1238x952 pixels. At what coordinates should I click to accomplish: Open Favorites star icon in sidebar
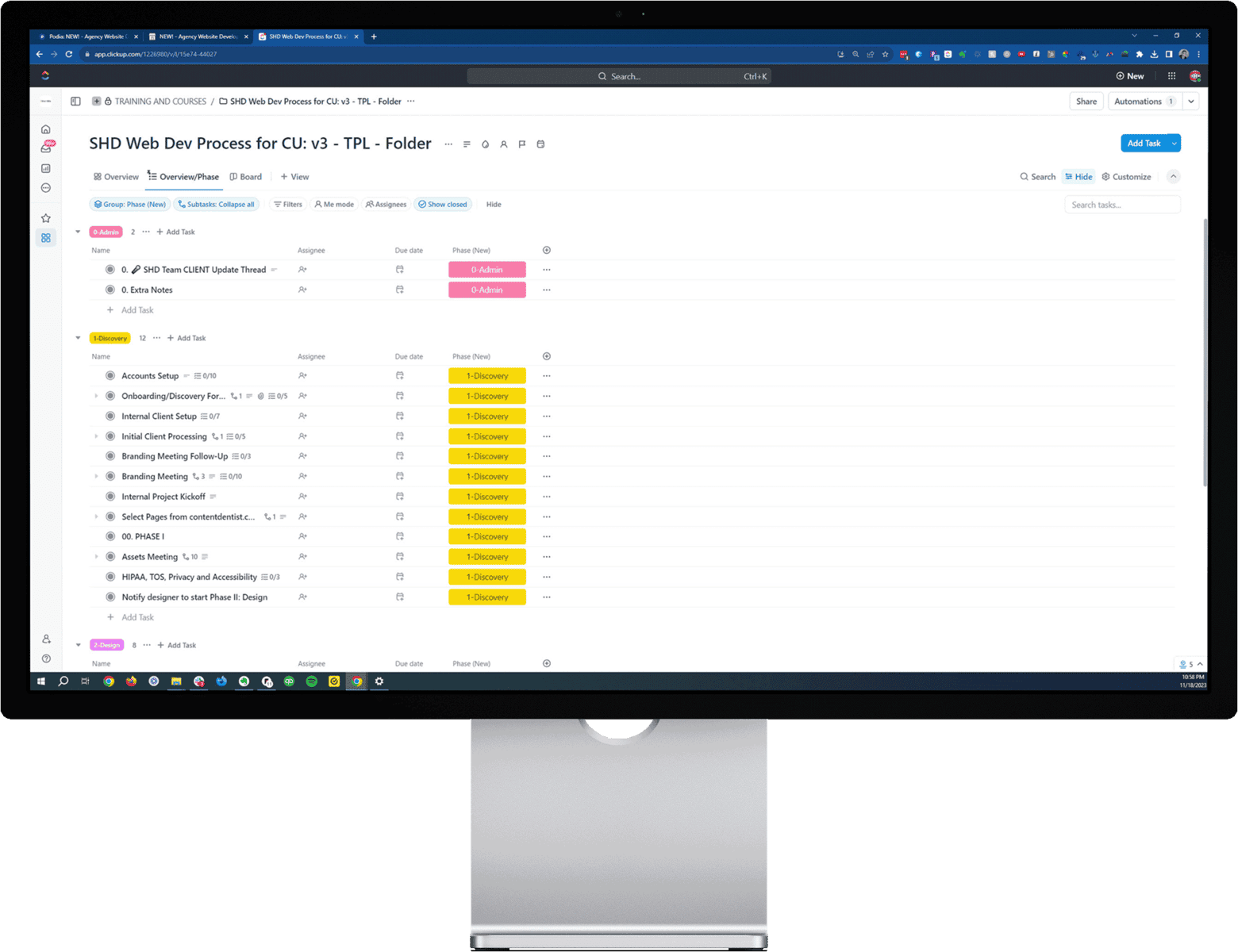tap(46, 218)
